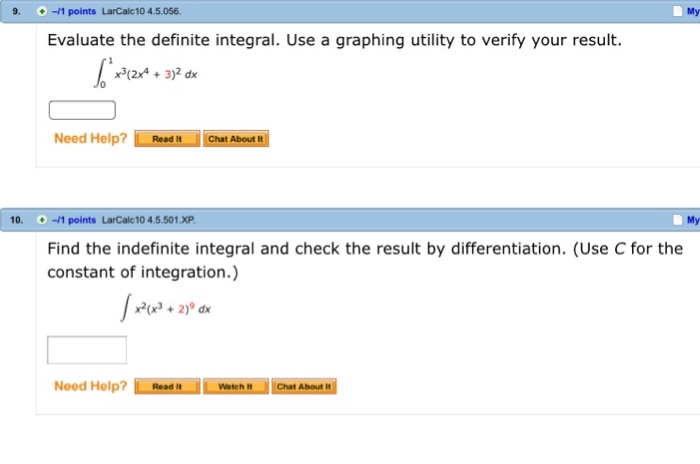The width and height of the screenshot is (700, 464).
Task: Open Watch It for question 10
Action: click(236, 386)
